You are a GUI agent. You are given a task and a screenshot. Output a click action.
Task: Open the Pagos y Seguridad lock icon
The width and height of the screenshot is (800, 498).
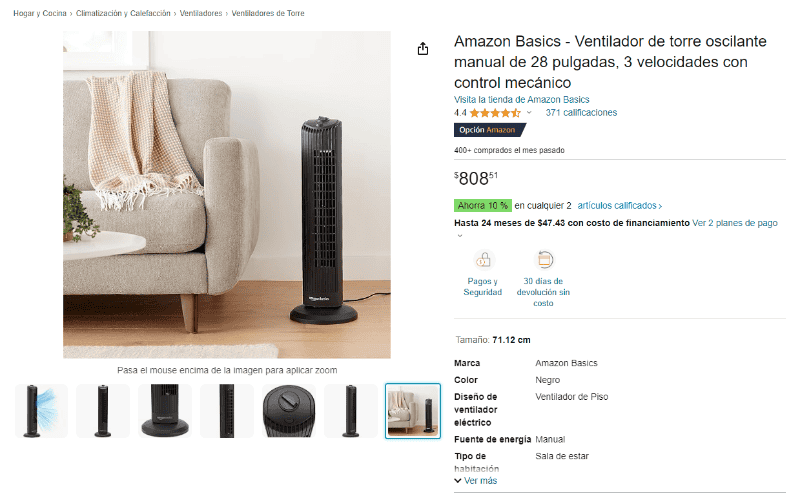tap(483, 260)
